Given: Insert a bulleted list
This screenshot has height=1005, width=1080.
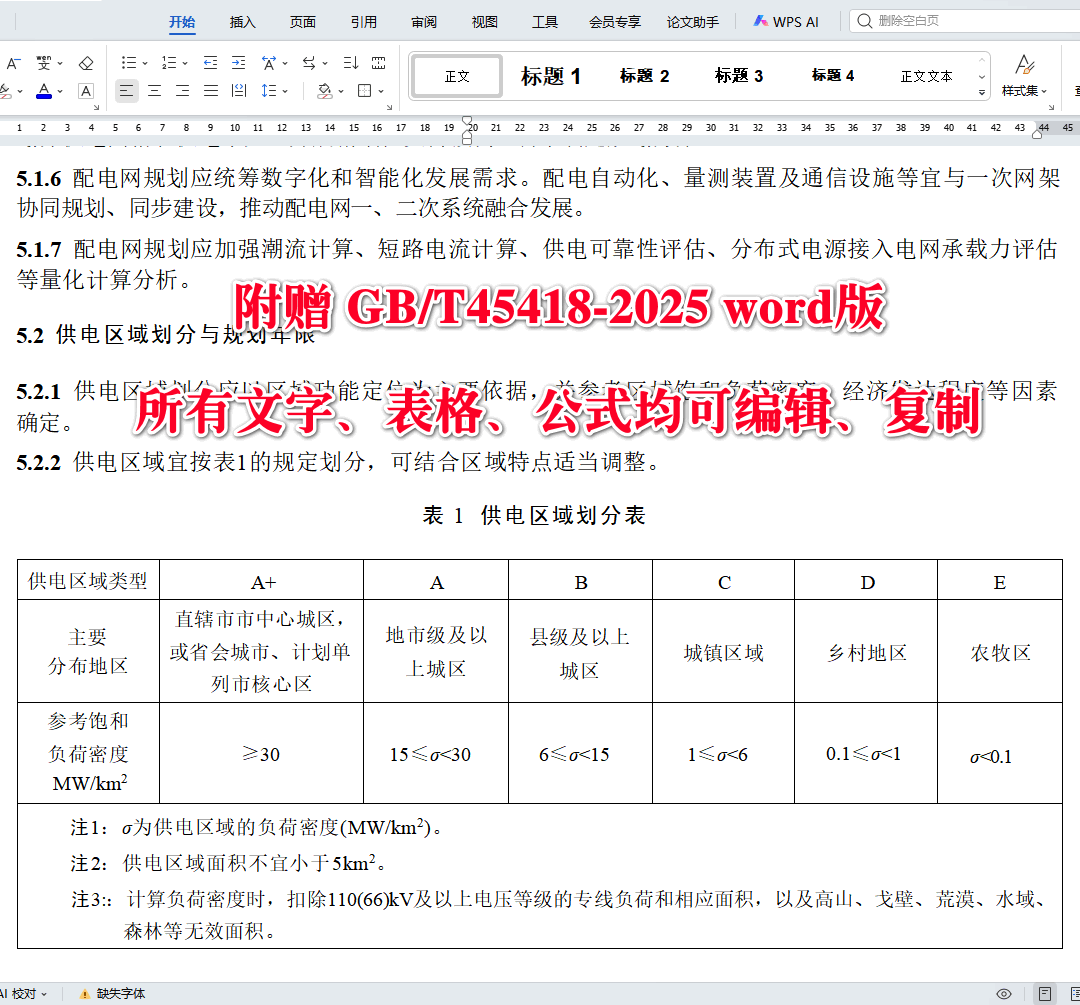Looking at the screenshot, I should click(x=129, y=63).
